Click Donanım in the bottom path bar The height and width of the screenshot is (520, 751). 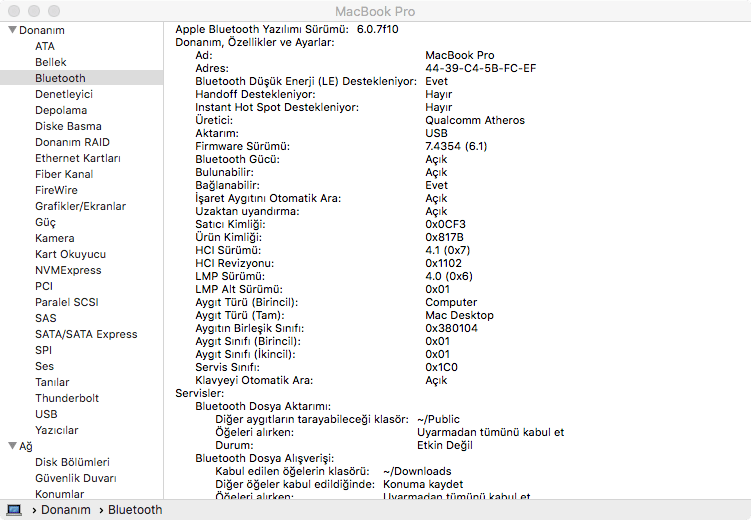point(66,510)
